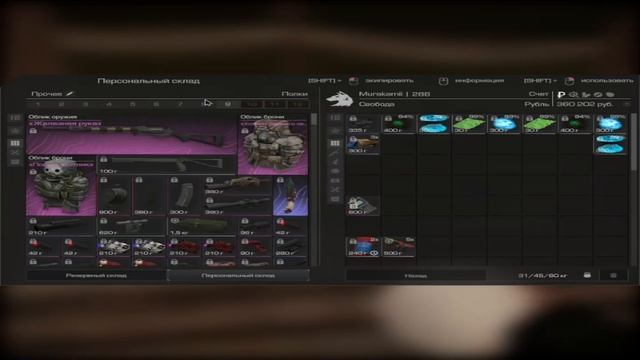
Task: Select the rifle stock item weighing 100 г
Action: [x=167, y=164]
